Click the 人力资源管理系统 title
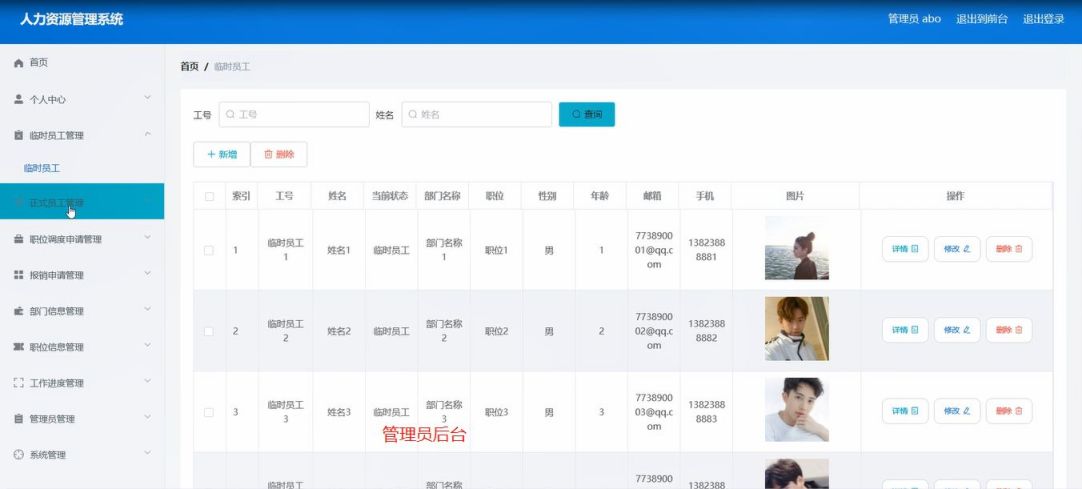1082x489 pixels. click(71, 19)
